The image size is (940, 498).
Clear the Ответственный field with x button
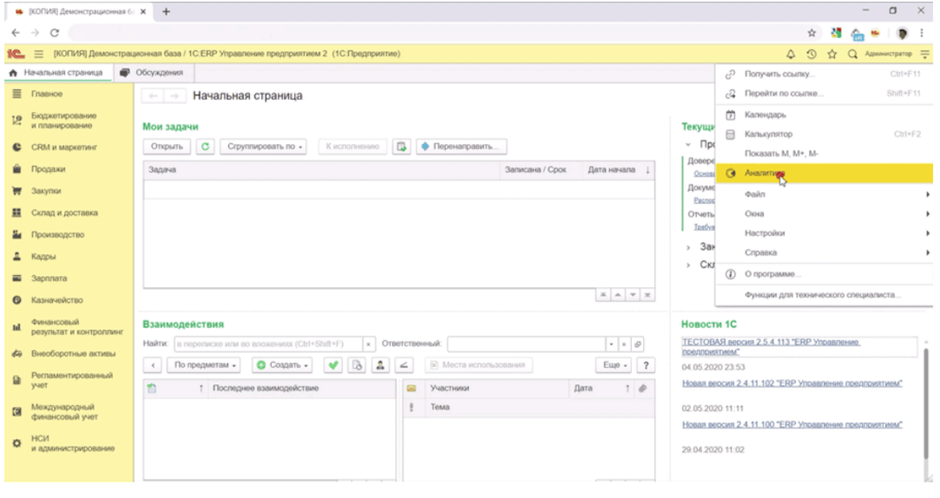pos(623,344)
